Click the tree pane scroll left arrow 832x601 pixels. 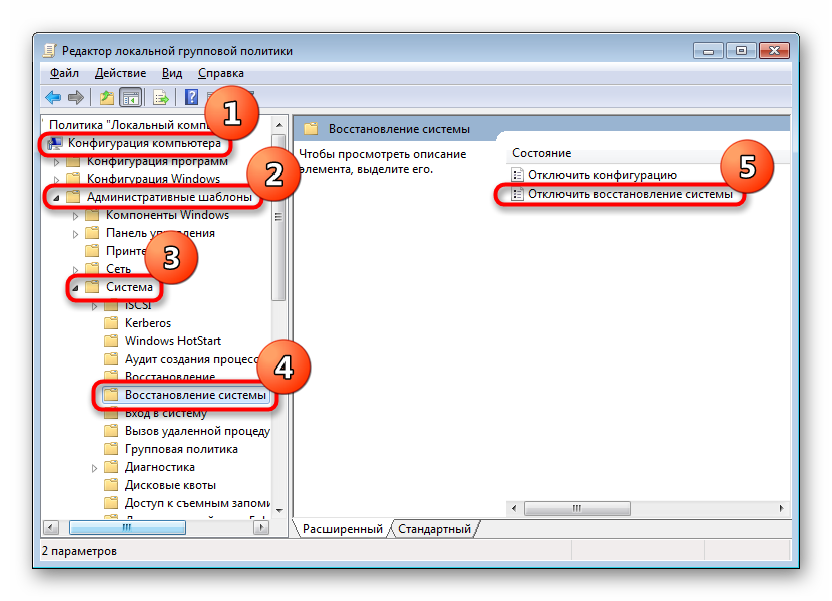(50, 527)
